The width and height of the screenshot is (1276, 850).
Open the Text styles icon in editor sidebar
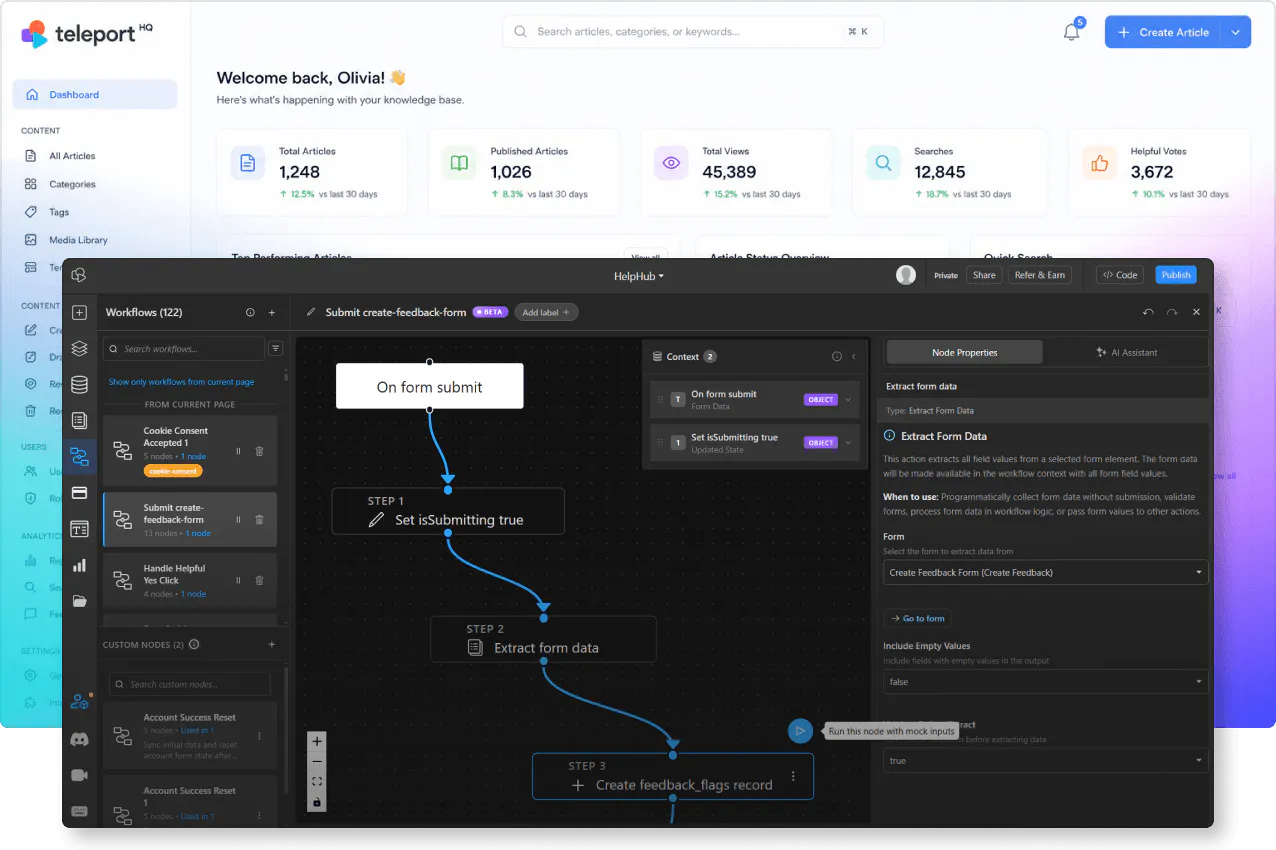pyautogui.click(x=79, y=529)
